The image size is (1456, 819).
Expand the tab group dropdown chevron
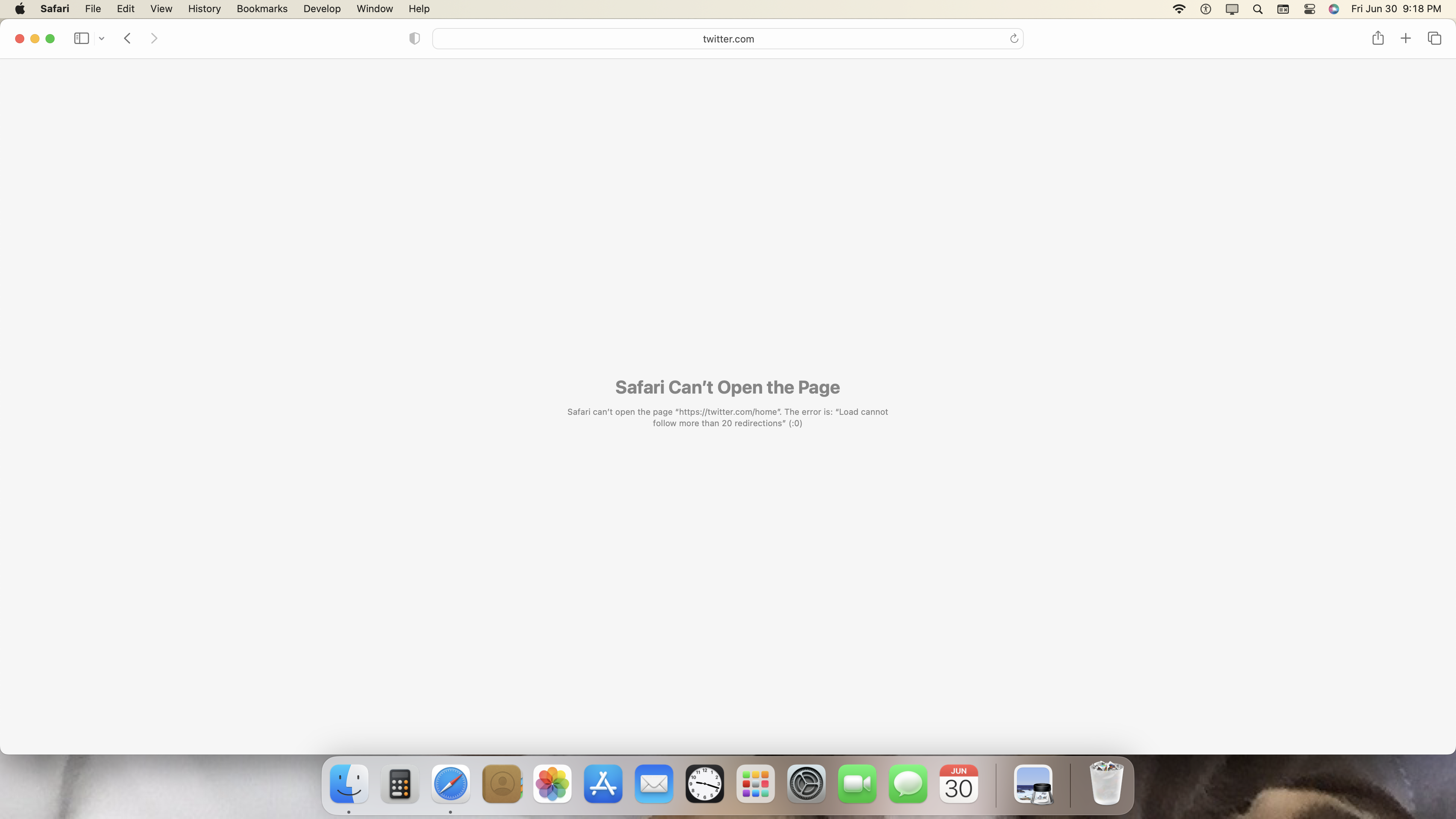pos(101,38)
